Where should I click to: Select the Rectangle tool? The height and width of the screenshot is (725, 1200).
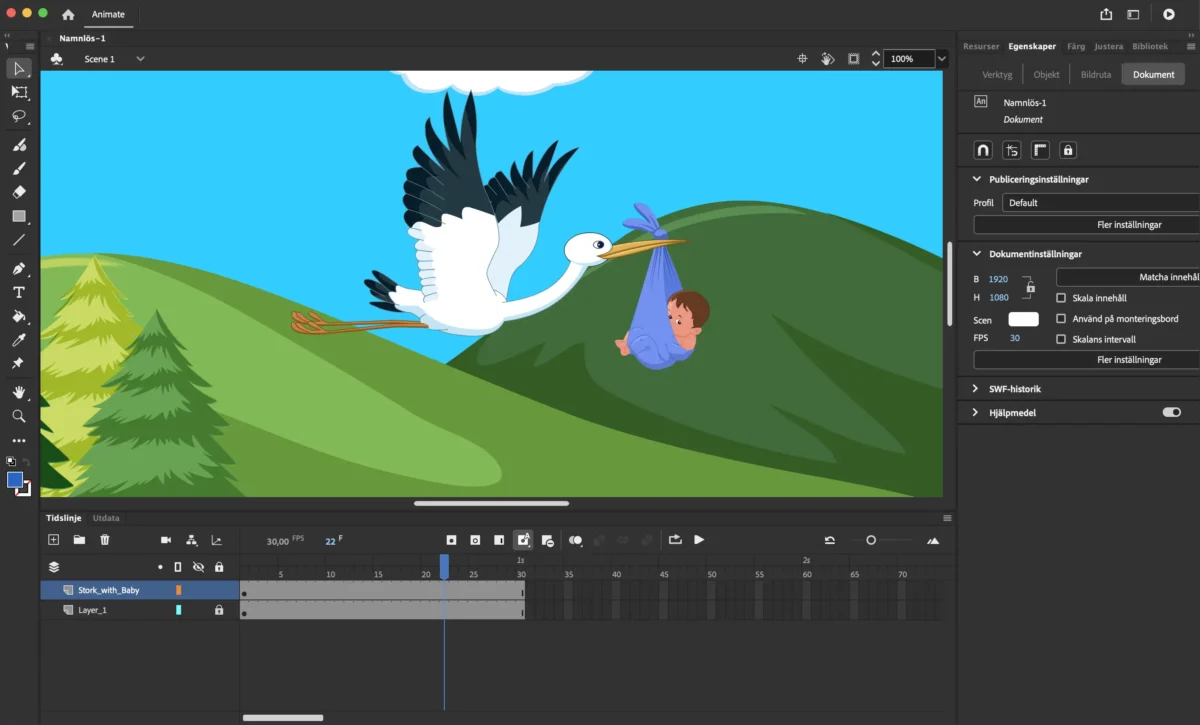click(x=19, y=216)
